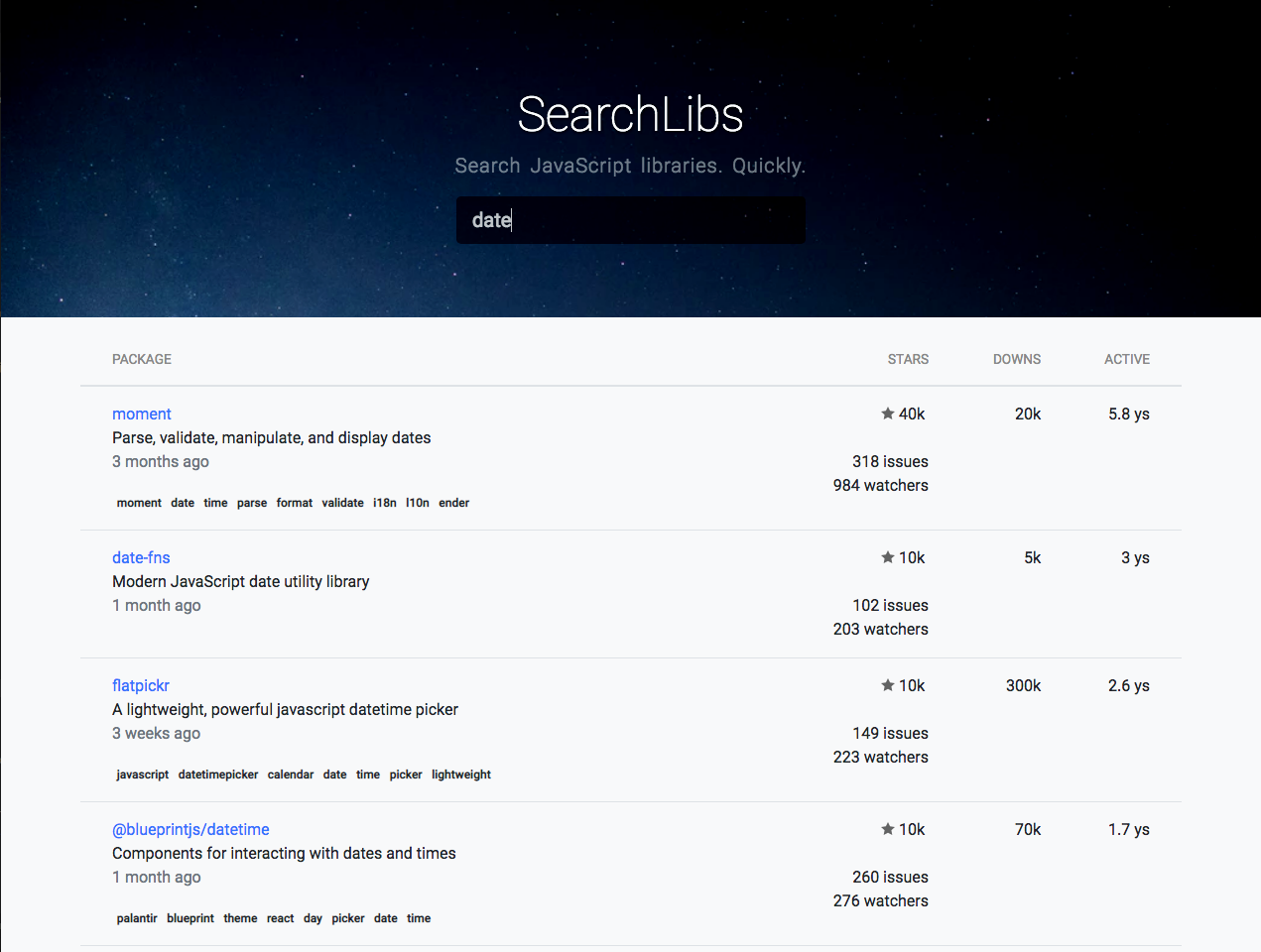This screenshot has height=952, width=1261.
Task: Click the PACKAGE column header
Action: (142, 359)
